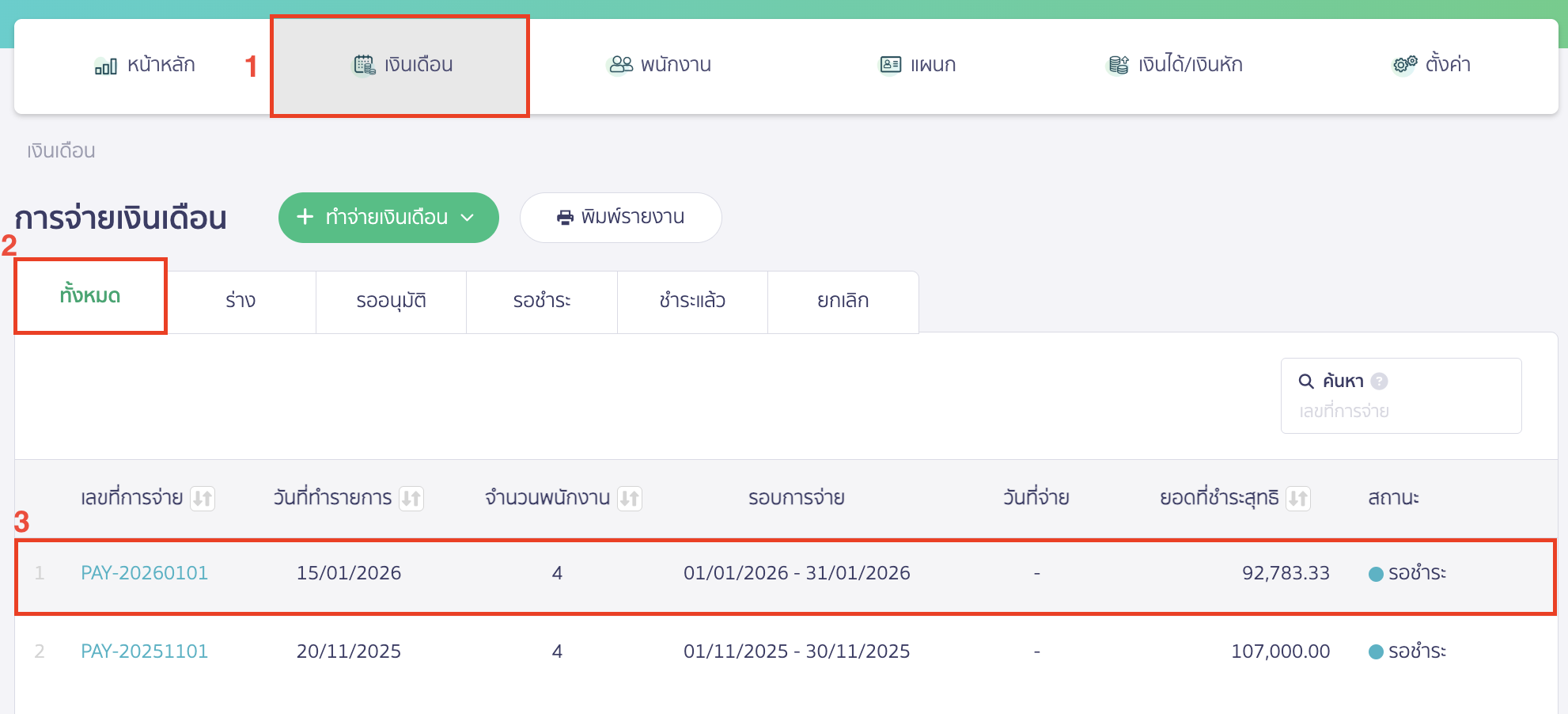
Task: Click the printer icon in พิมพ์รายงาน
Action: (565, 218)
